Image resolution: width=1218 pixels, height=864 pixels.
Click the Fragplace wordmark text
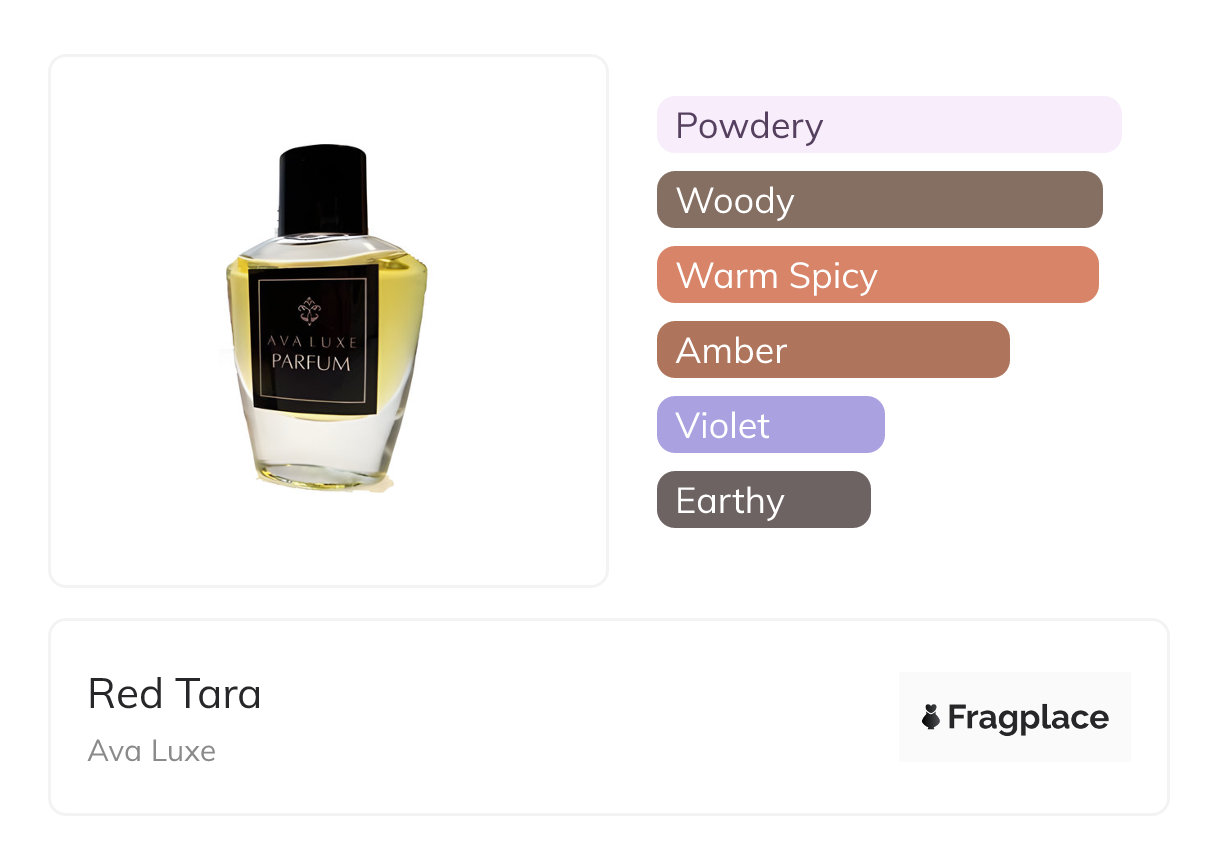click(1028, 717)
